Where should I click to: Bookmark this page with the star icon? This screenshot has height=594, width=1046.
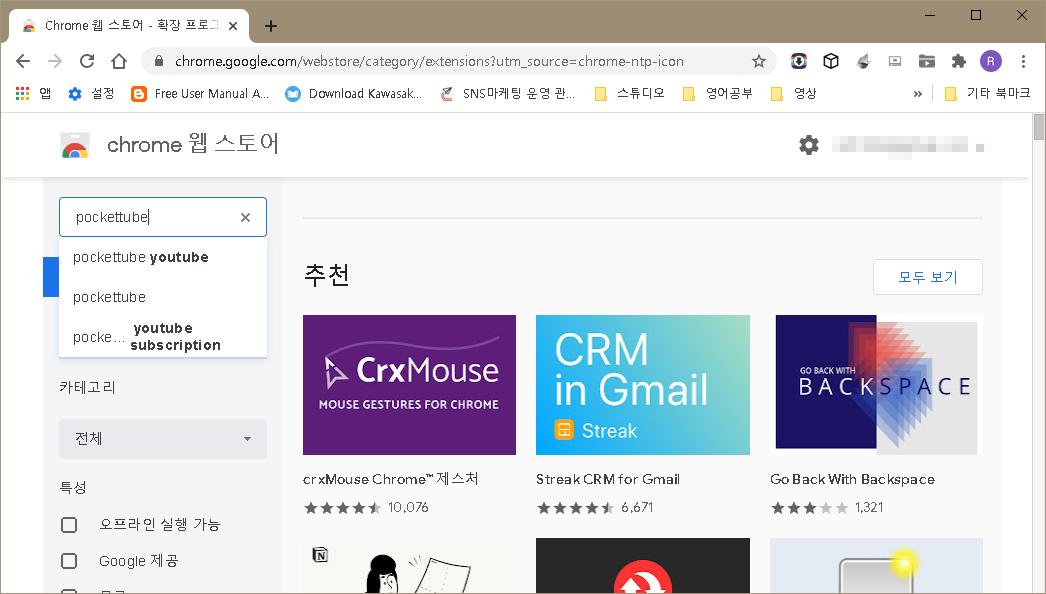click(759, 61)
